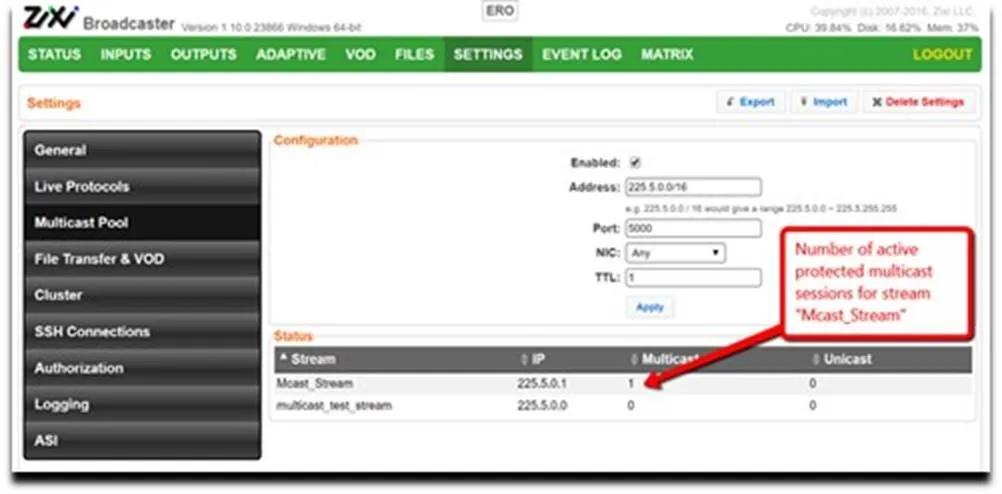Click the LOGOUT link
1002x494 pixels.
click(x=943, y=54)
